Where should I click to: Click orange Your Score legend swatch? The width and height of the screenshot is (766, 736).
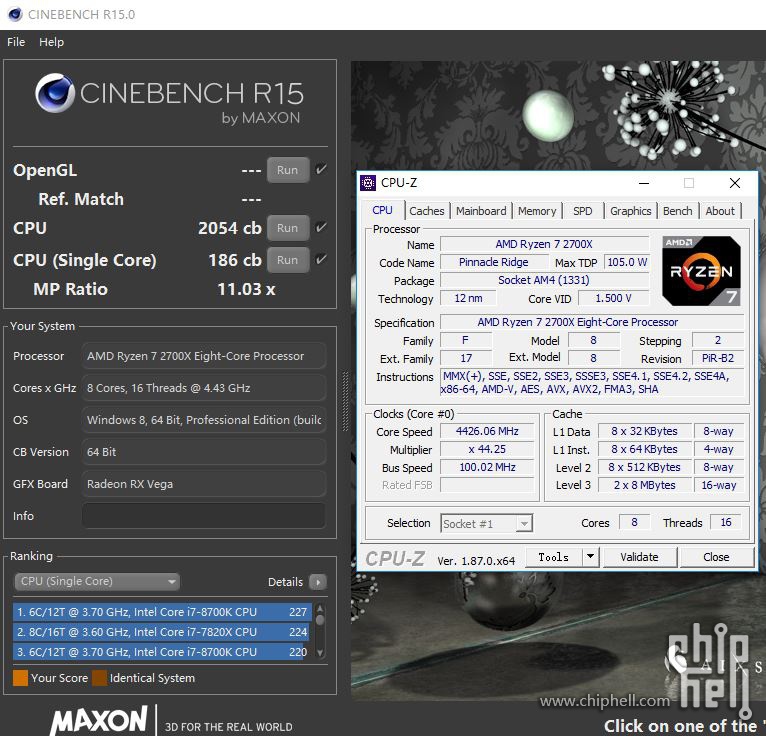[x=20, y=678]
